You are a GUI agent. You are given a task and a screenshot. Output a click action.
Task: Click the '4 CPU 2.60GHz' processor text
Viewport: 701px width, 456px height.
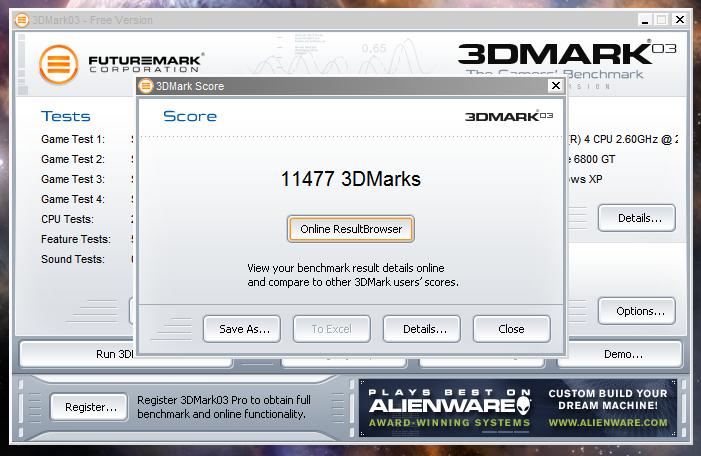coord(621,139)
